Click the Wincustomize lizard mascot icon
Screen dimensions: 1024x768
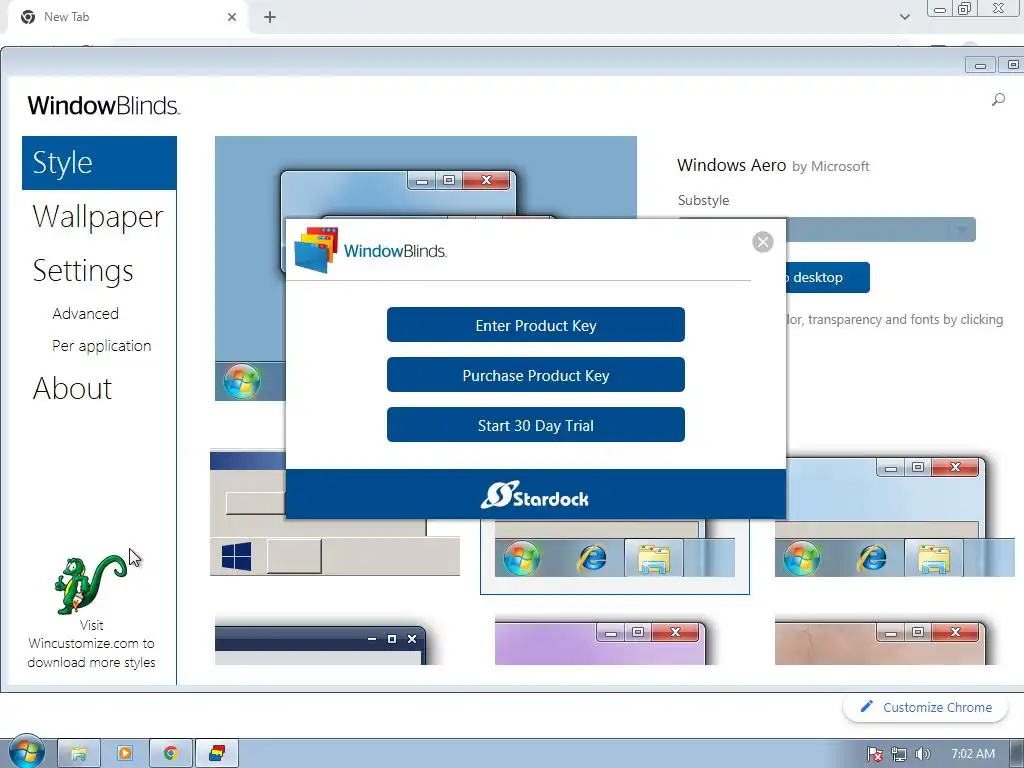coord(90,584)
